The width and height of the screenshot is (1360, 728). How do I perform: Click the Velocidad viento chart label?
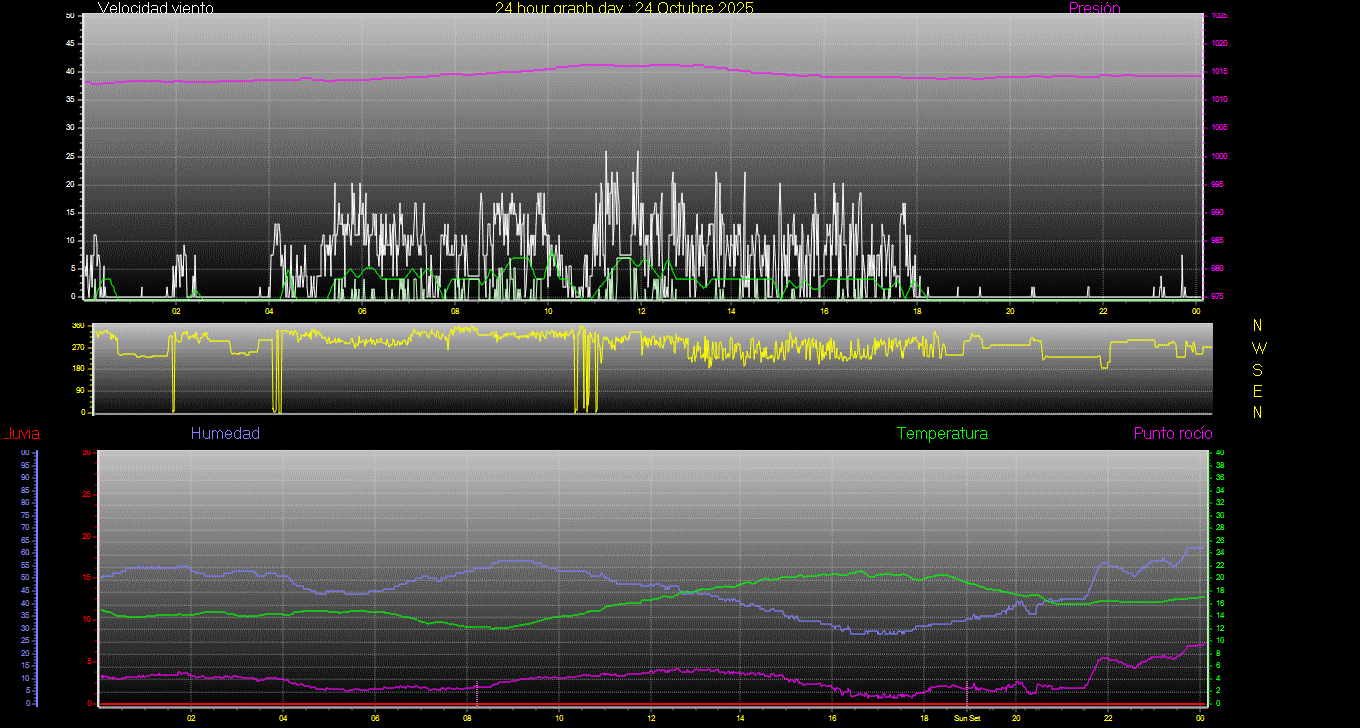coord(155,8)
